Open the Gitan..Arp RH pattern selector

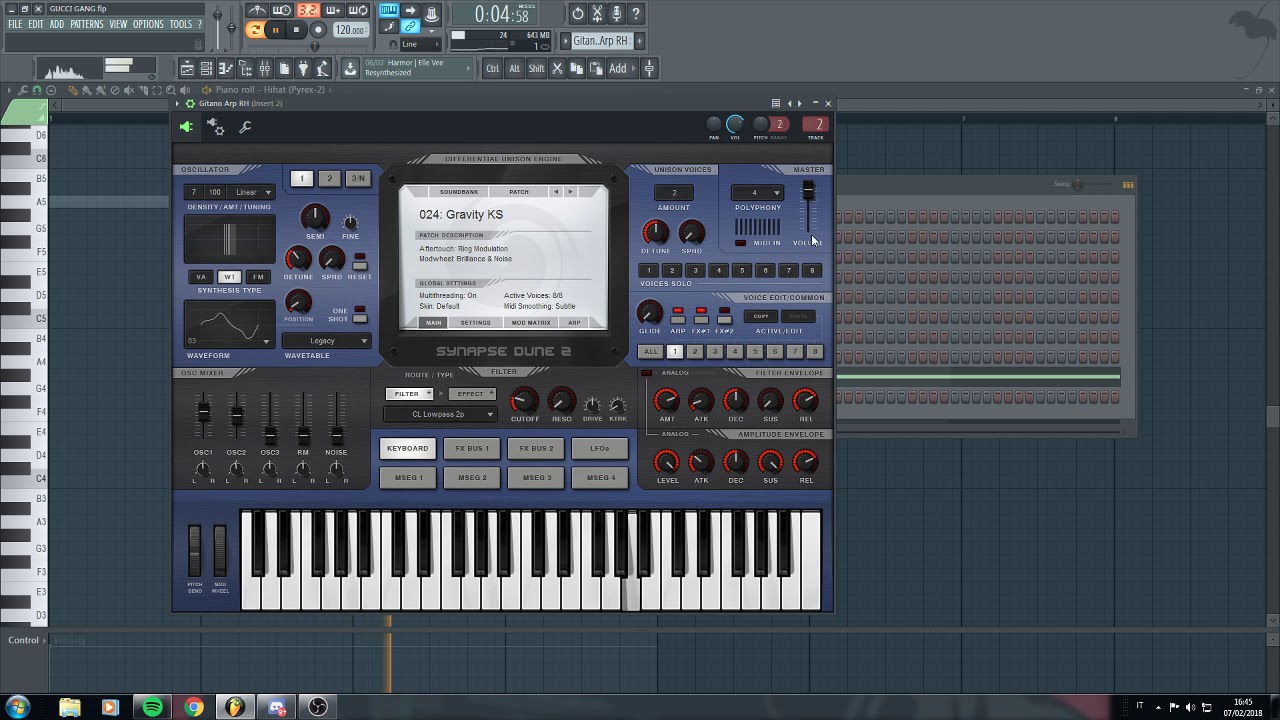pos(603,40)
